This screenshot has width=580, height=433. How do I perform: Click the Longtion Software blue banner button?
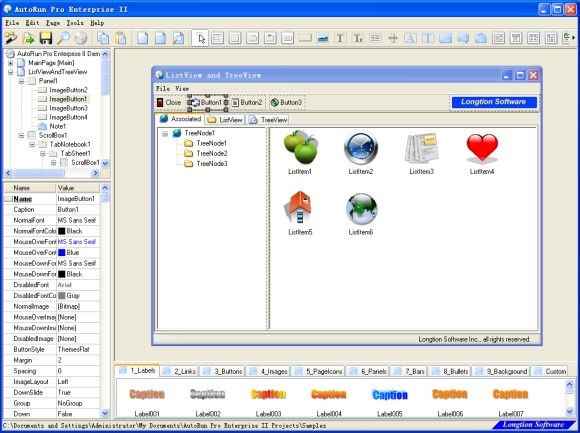coord(494,102)
